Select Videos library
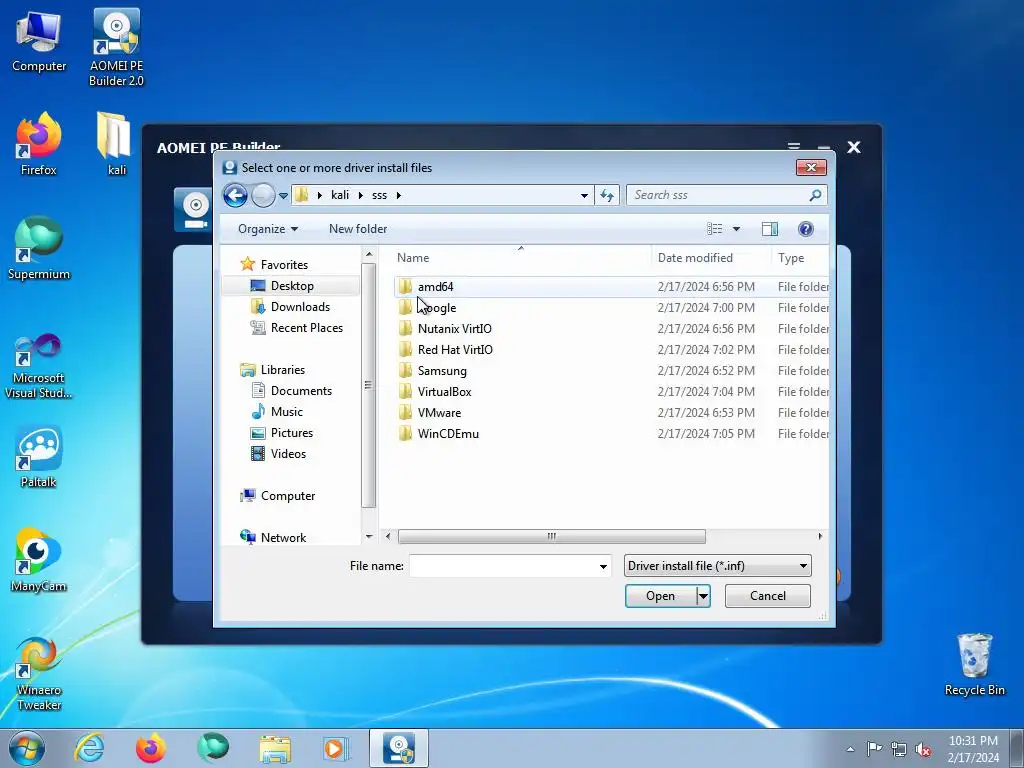This screenshot has height=768, width=1024. coord(288,453)
